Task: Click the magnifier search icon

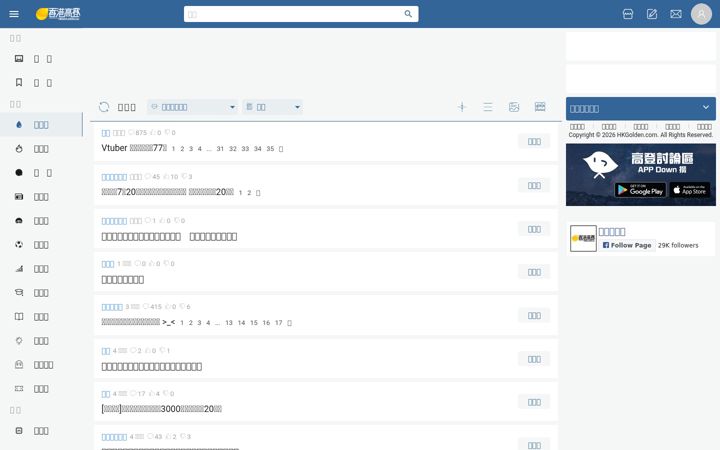Action: click(408, 14)
